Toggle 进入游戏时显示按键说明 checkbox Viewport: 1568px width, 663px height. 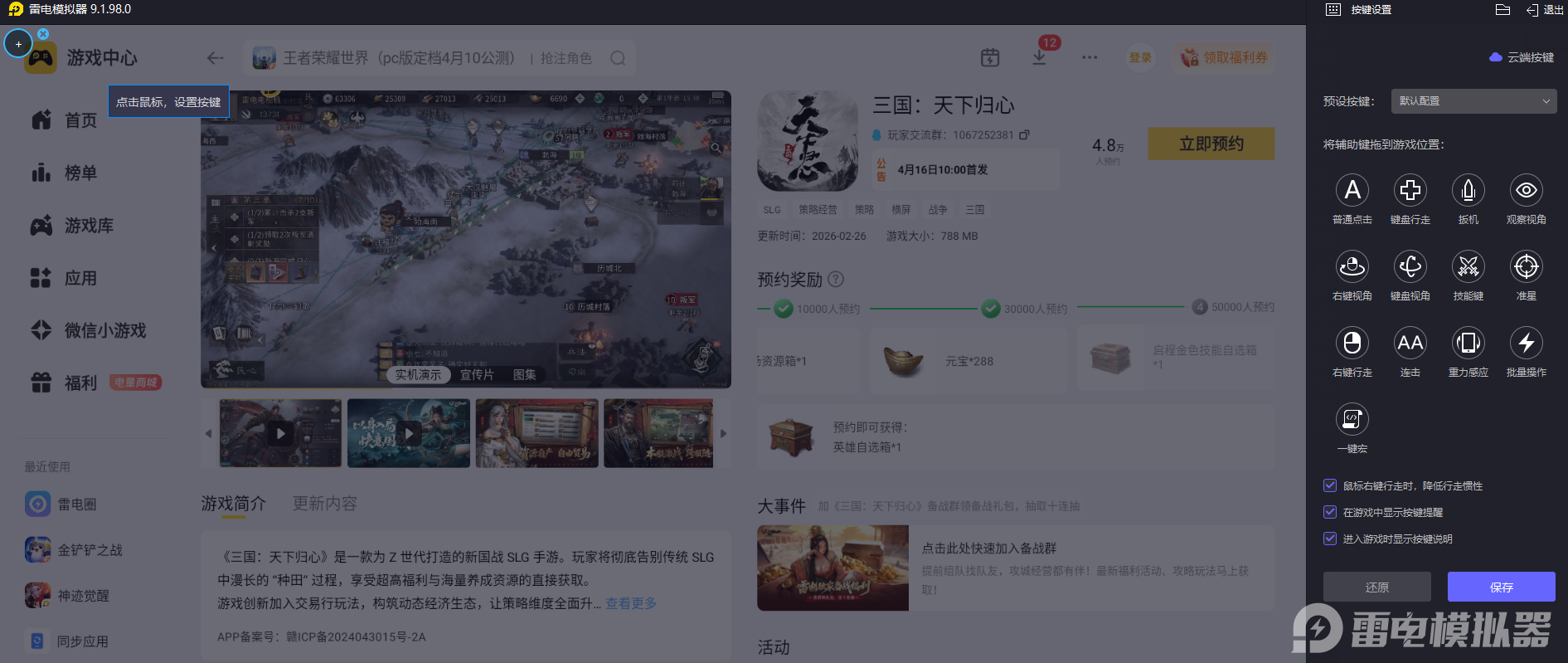[x=1330, y=539]
